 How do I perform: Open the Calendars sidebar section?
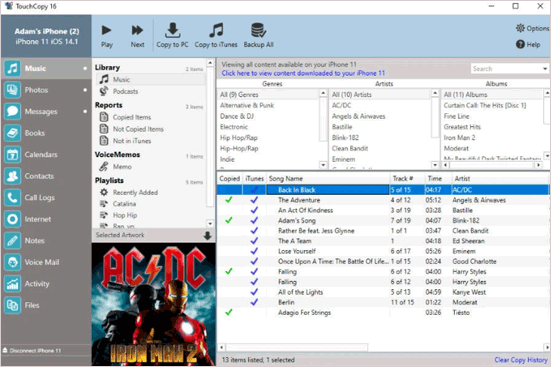coord(46,154)
